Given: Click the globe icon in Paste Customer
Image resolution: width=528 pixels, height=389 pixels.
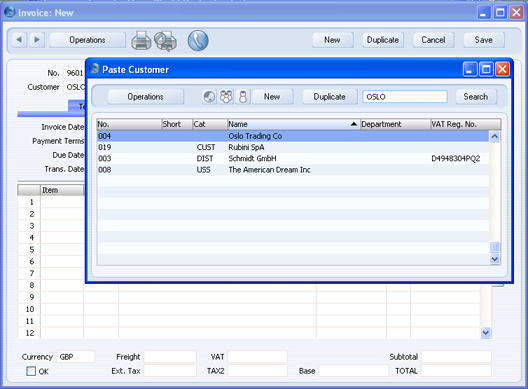Looking at the screenshot, I should [209, 97].
